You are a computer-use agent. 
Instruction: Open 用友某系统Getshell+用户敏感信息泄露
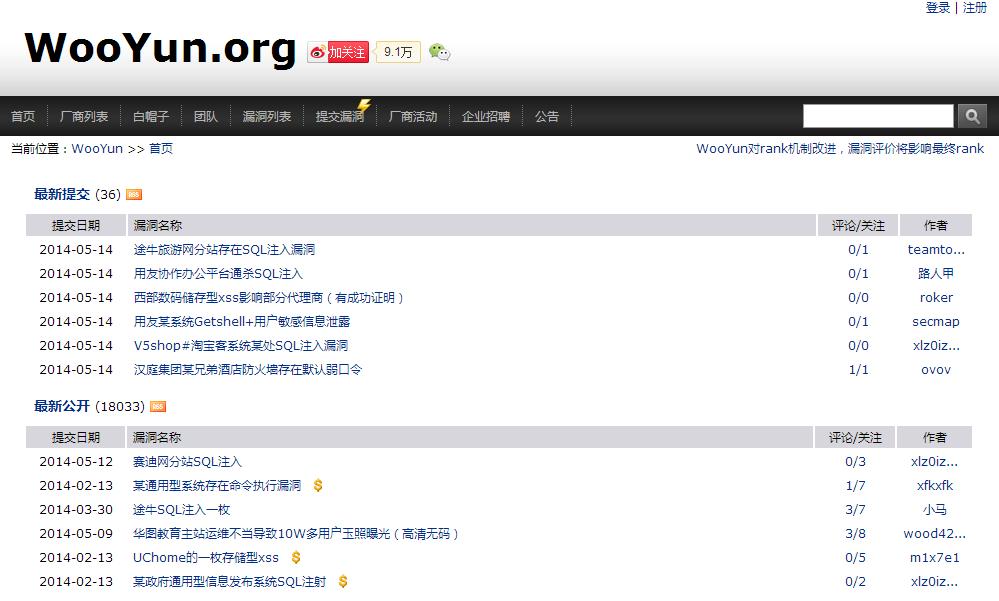point(241,322)
